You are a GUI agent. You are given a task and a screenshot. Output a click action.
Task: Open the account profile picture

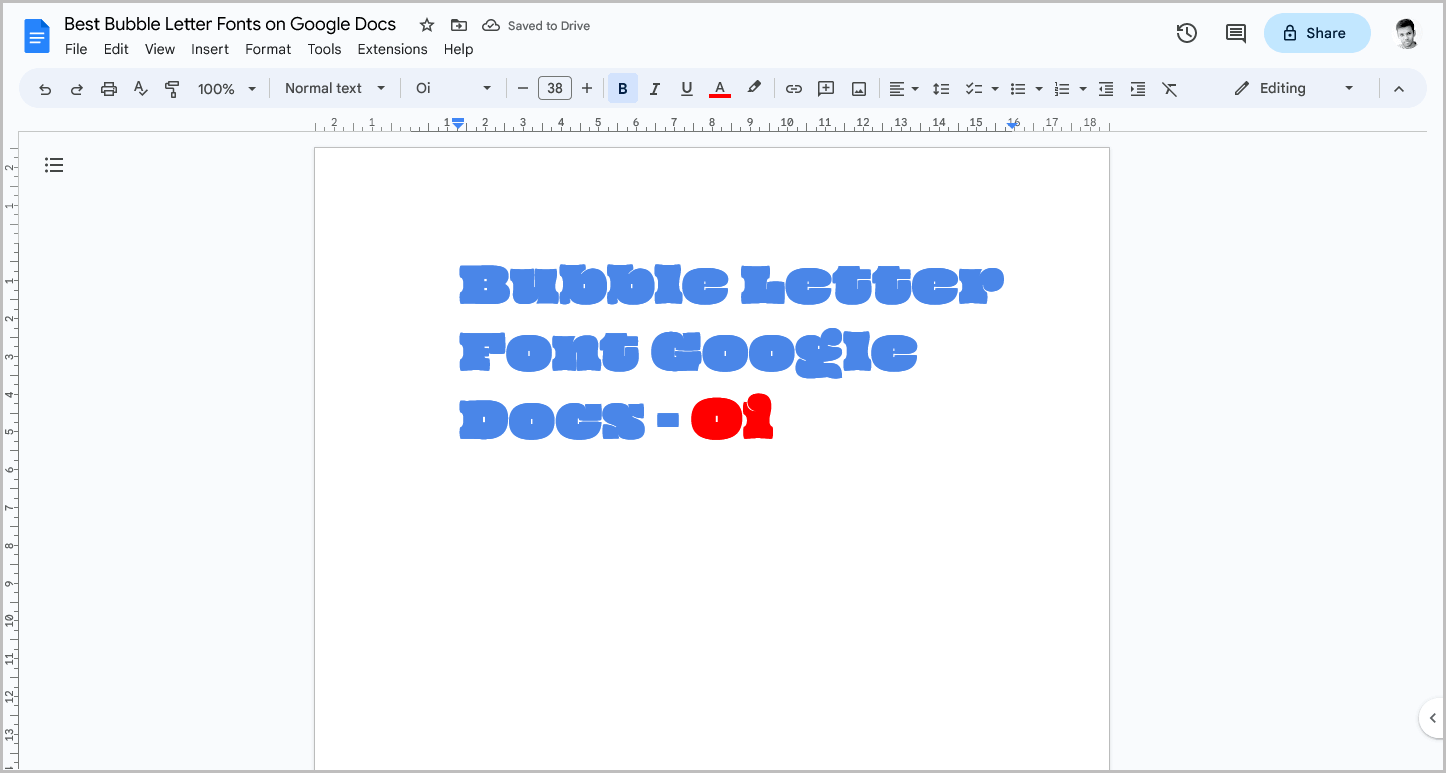coord(1406,33)
